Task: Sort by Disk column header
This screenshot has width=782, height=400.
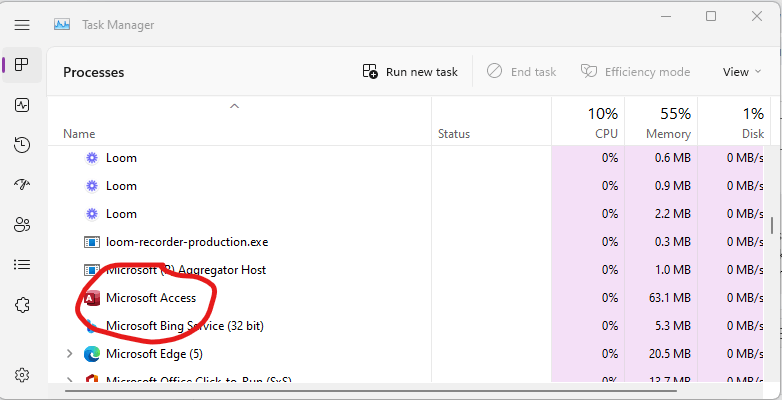Action: 734,121
